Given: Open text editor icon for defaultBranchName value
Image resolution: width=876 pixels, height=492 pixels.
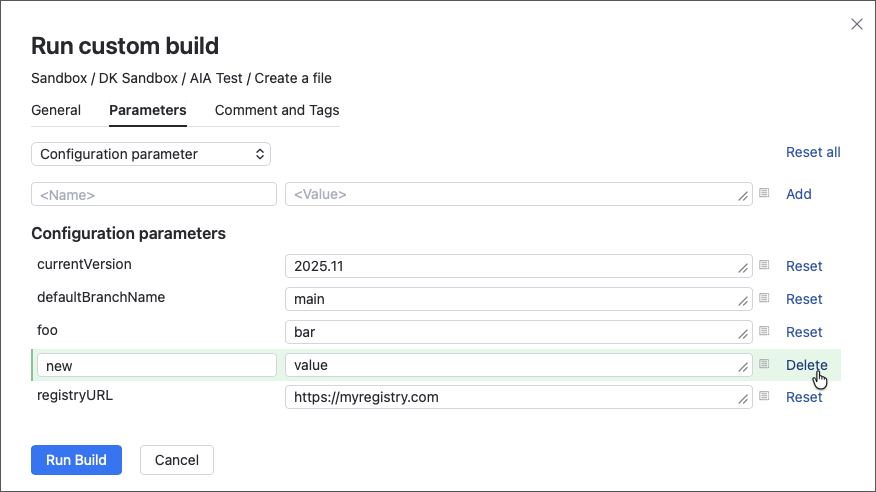Looking at the screenshot, I should [764, 298].
